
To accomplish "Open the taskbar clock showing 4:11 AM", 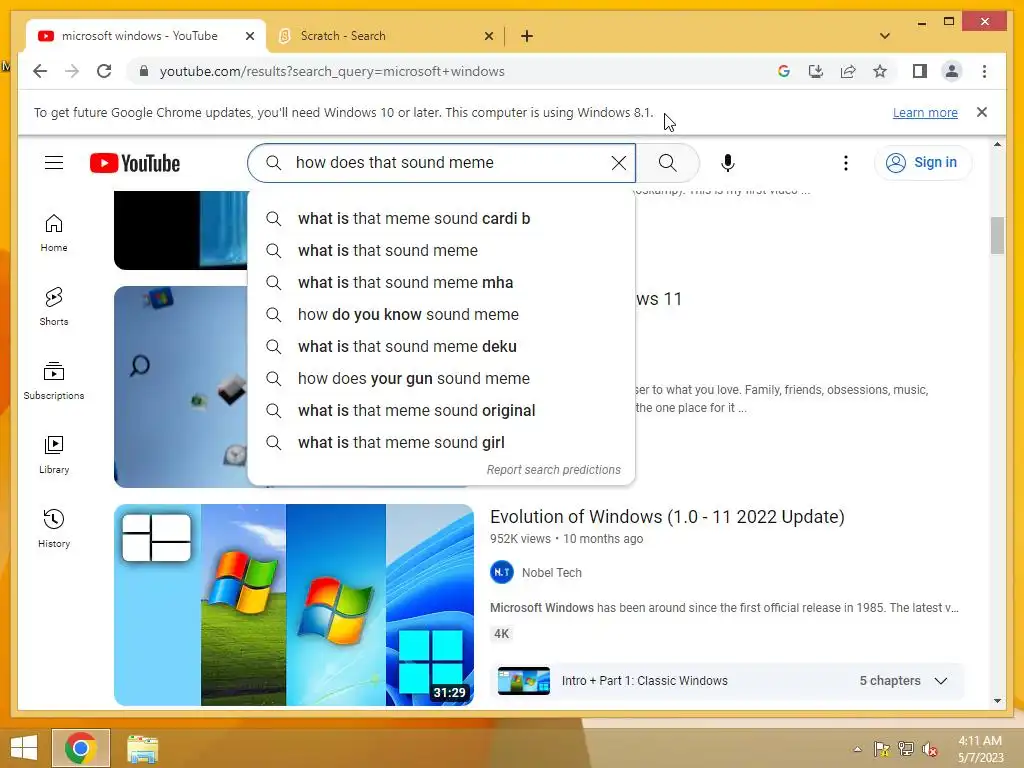I will click(980, 749).
